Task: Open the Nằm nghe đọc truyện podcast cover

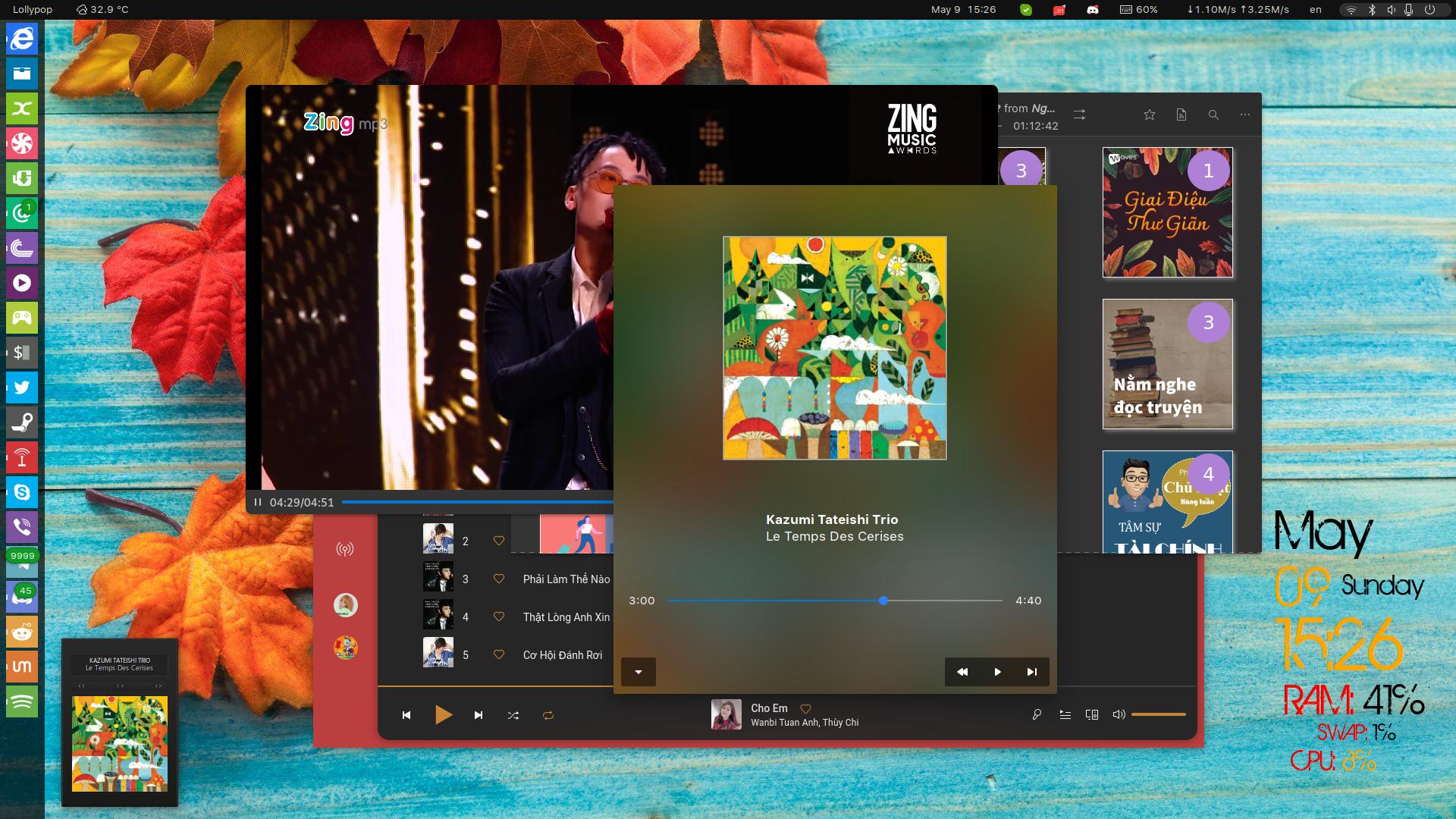Action: click(x=1168, y=364)
